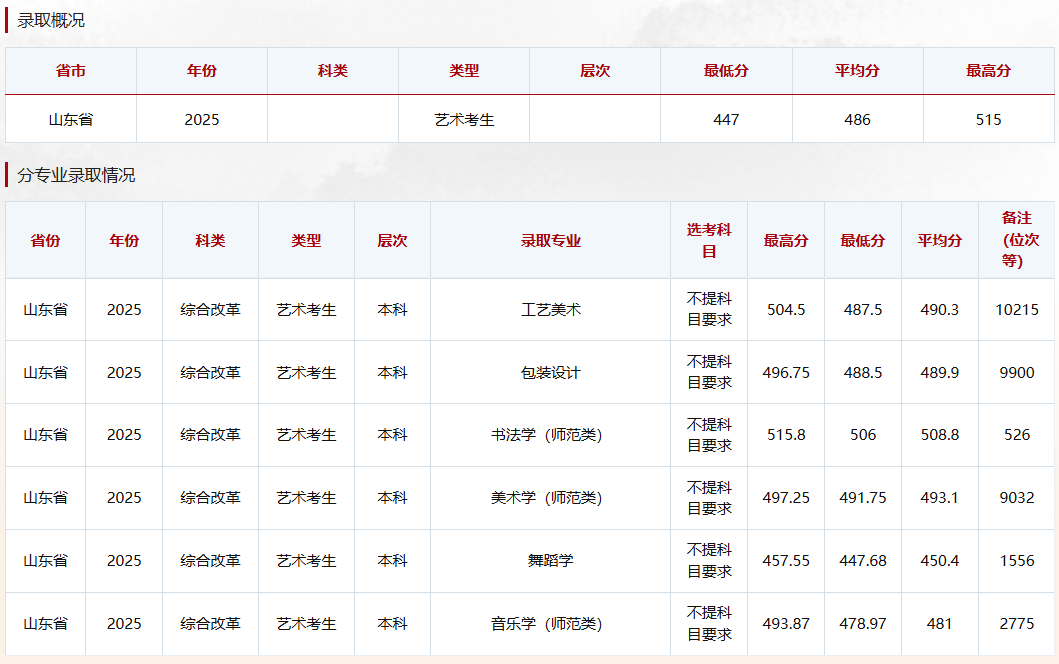This screenshot has width=1059, height=664.
Task: Select the highest score 457.55
Action: (786, 561)
